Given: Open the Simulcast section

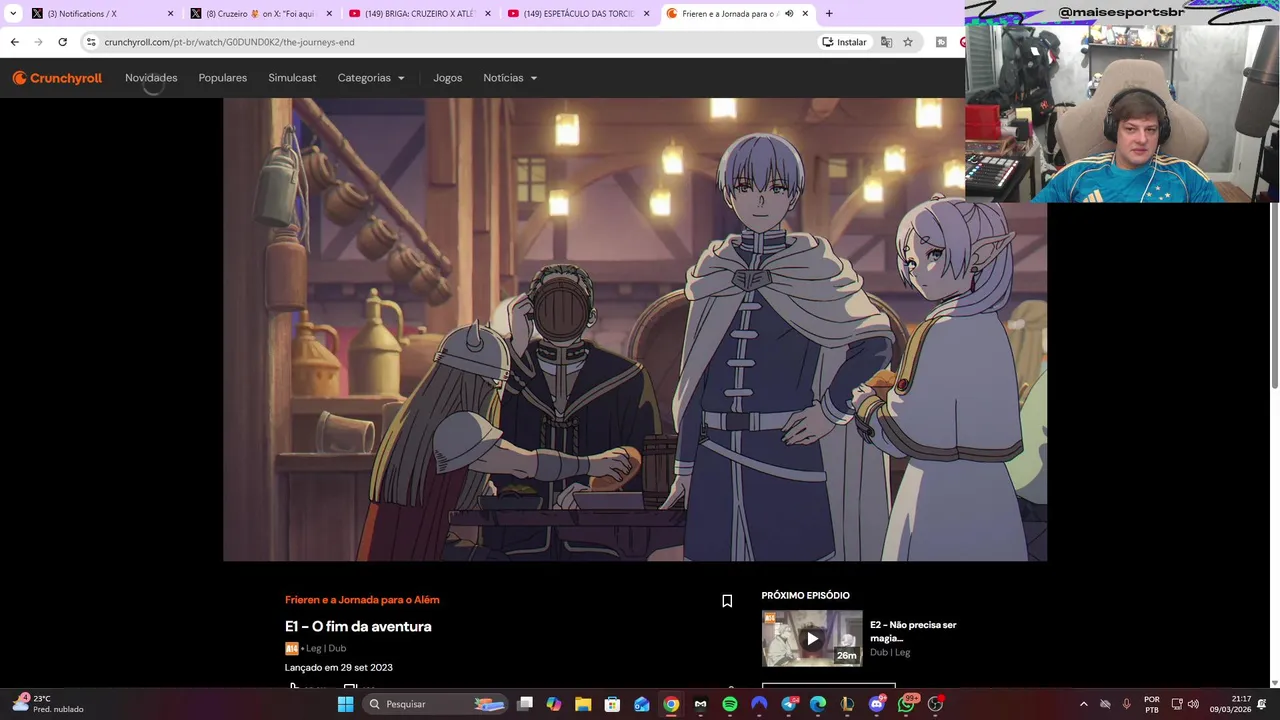Looking at the screenshot, I should [x=292, y=78].
